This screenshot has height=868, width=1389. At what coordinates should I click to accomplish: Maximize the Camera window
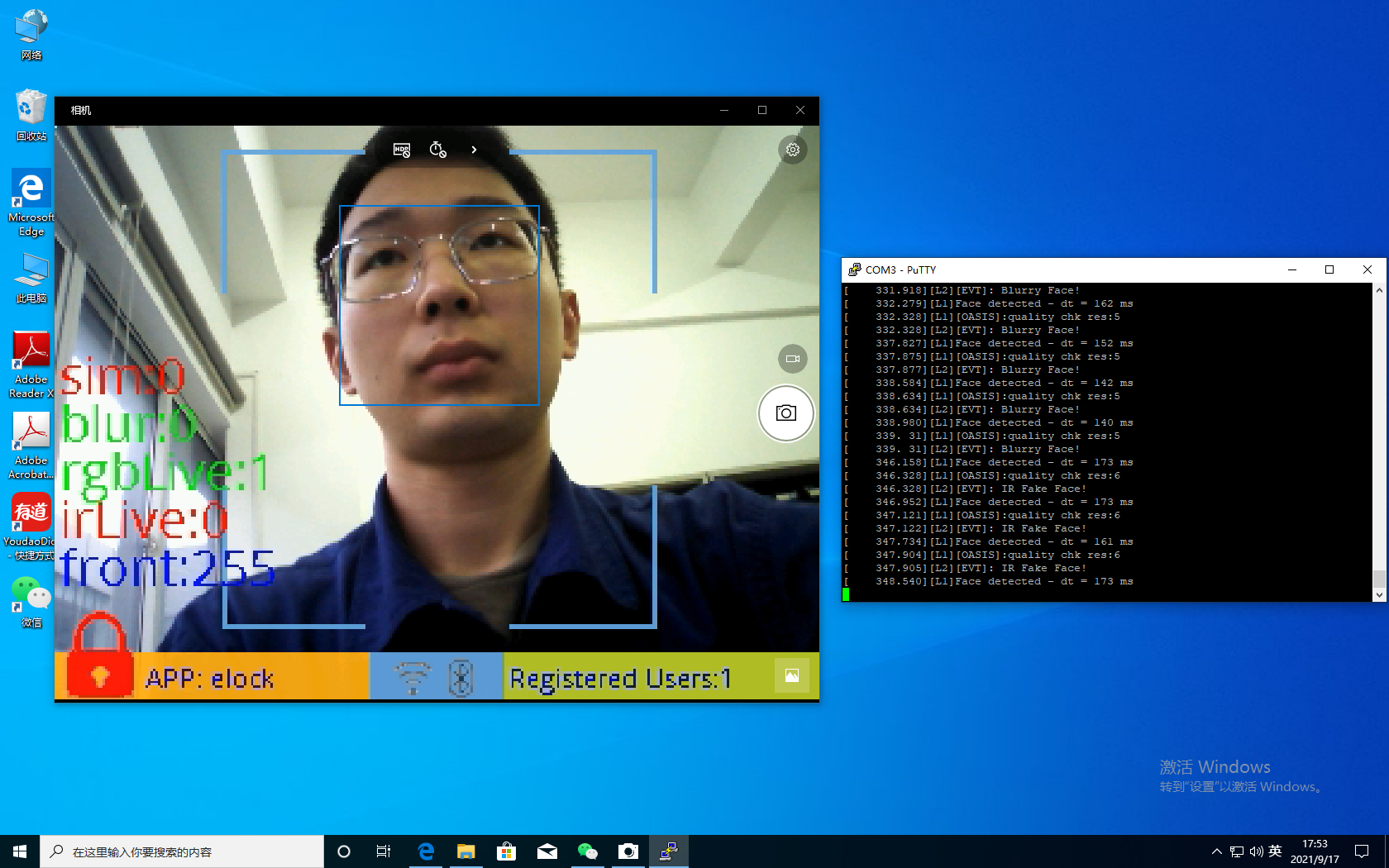[x=762, y=110]
